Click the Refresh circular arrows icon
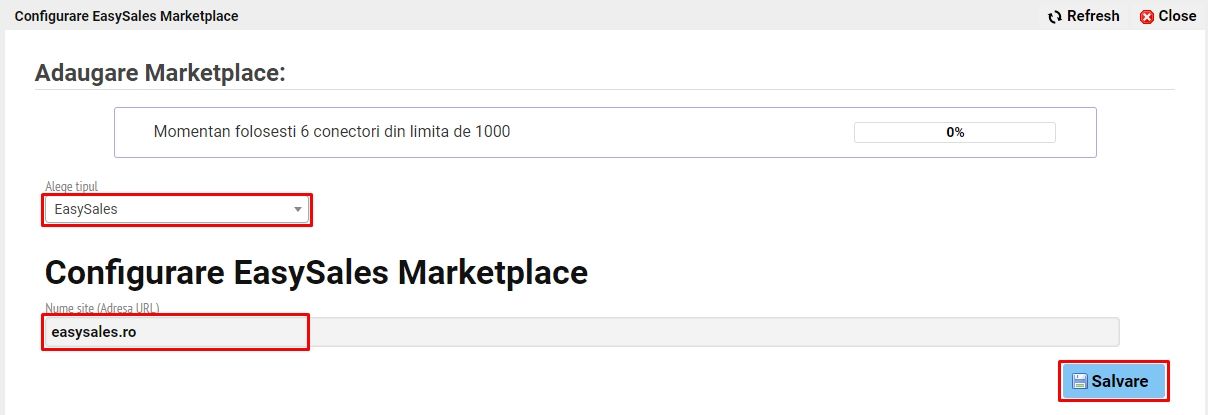 click(1055, 16)
